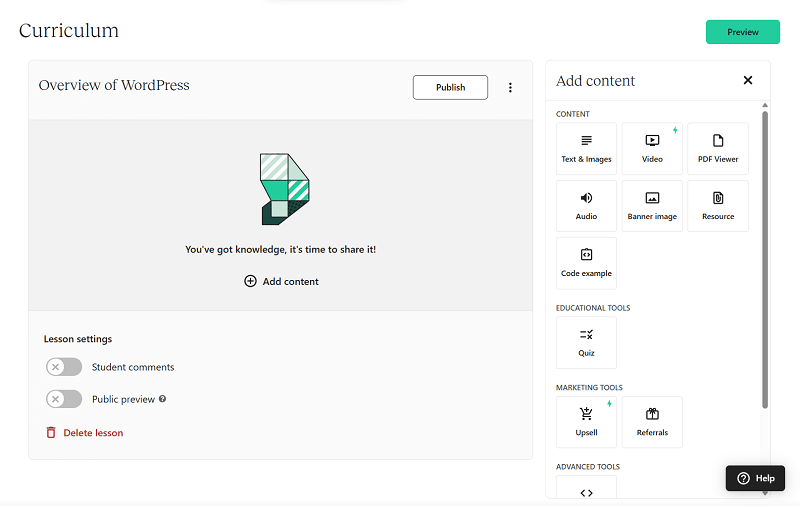Add a Code example block
The height and width of the screenshot is (507, 800).
[x=586, y=263]
